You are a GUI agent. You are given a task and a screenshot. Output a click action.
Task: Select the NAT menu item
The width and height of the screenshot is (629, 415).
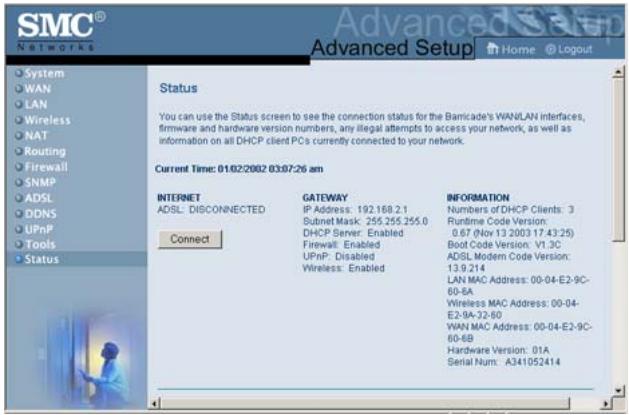pos(36,136)
